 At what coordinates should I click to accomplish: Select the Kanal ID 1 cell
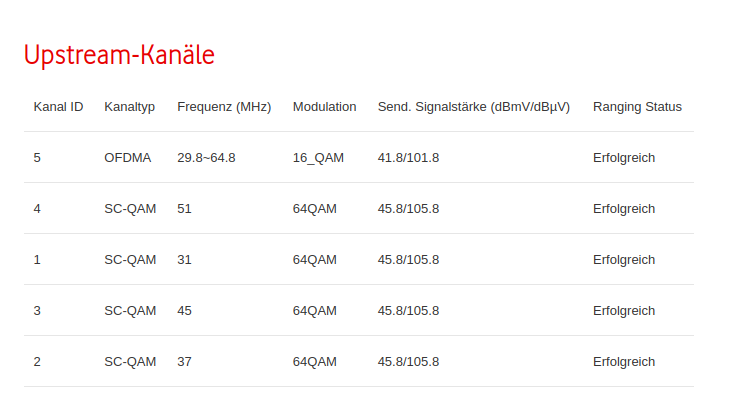[x=37, y=260]
